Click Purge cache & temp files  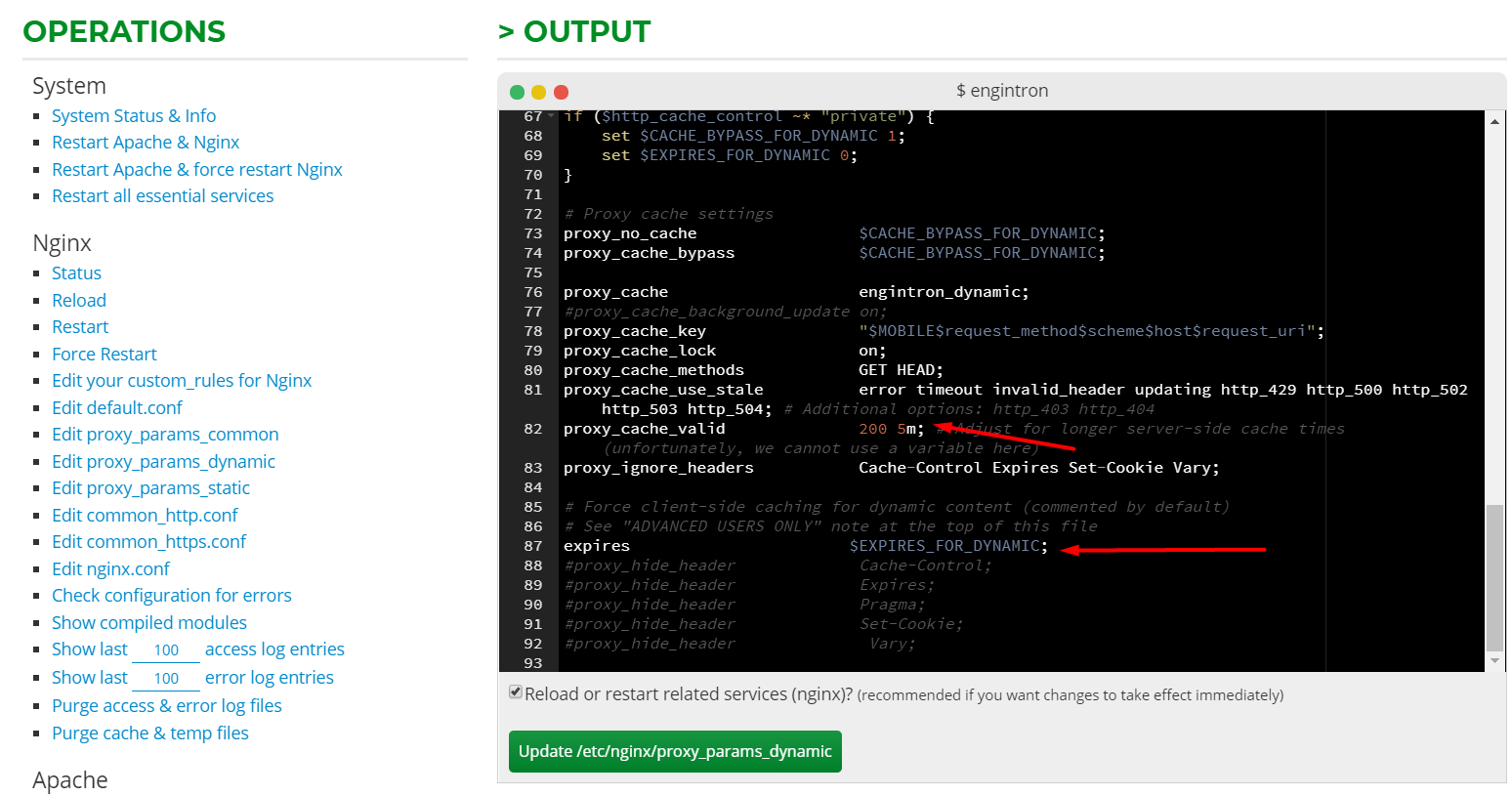click(150, 733)
